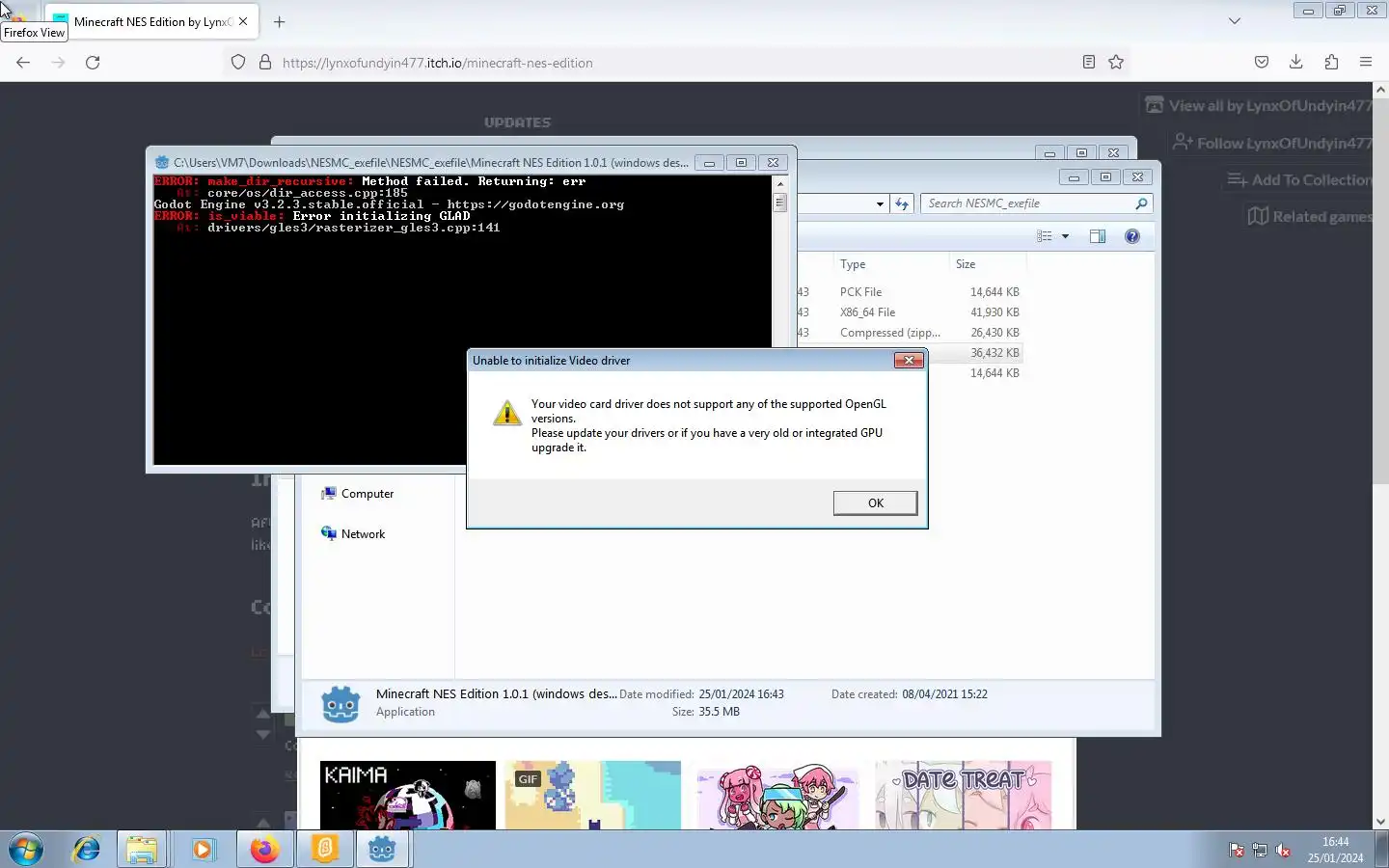Click the padlock site security icon
The image size is (1389, 868).
tap(265, 63)
